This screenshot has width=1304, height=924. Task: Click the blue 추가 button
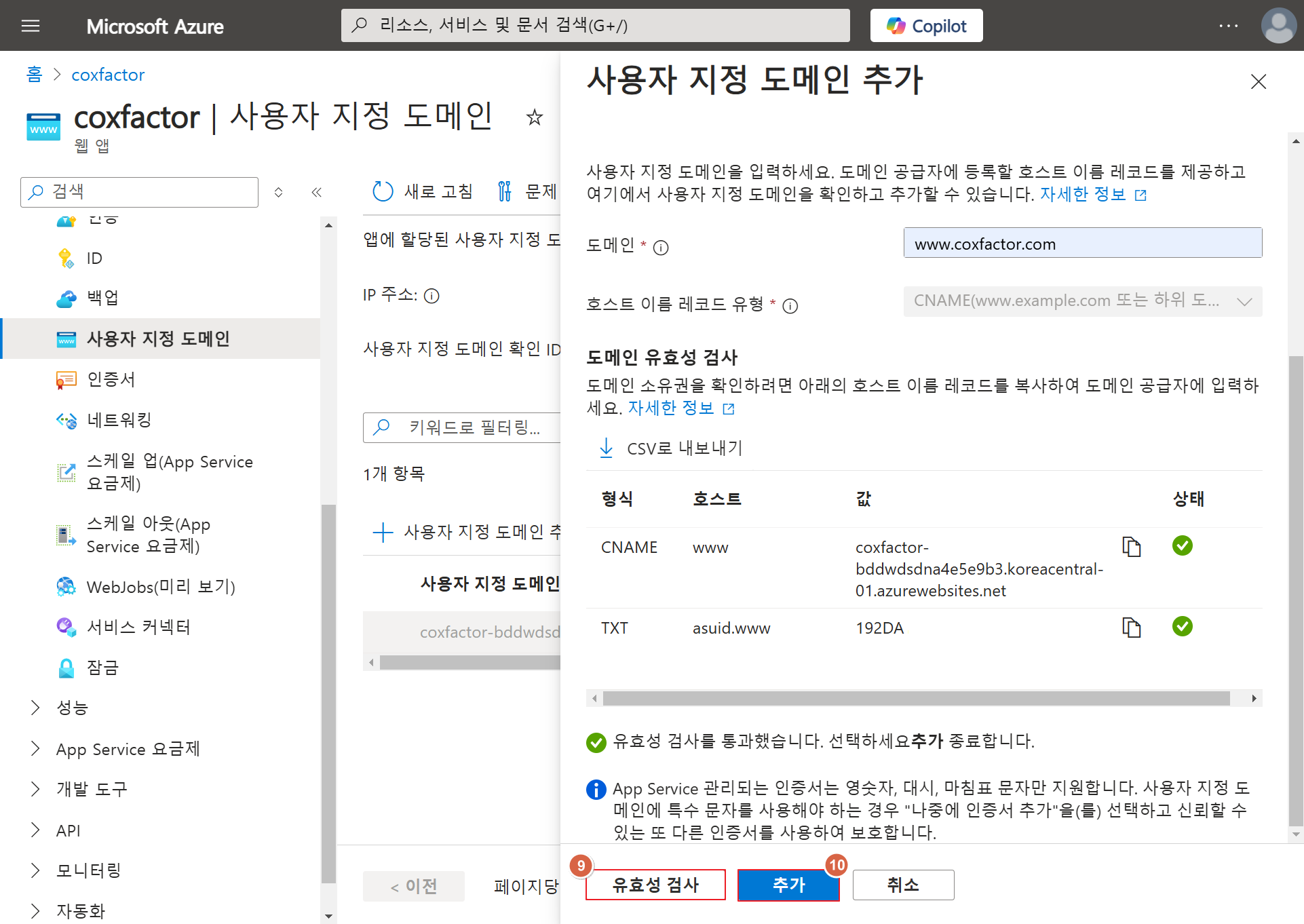pyautogui.click(x=788, y=885)
